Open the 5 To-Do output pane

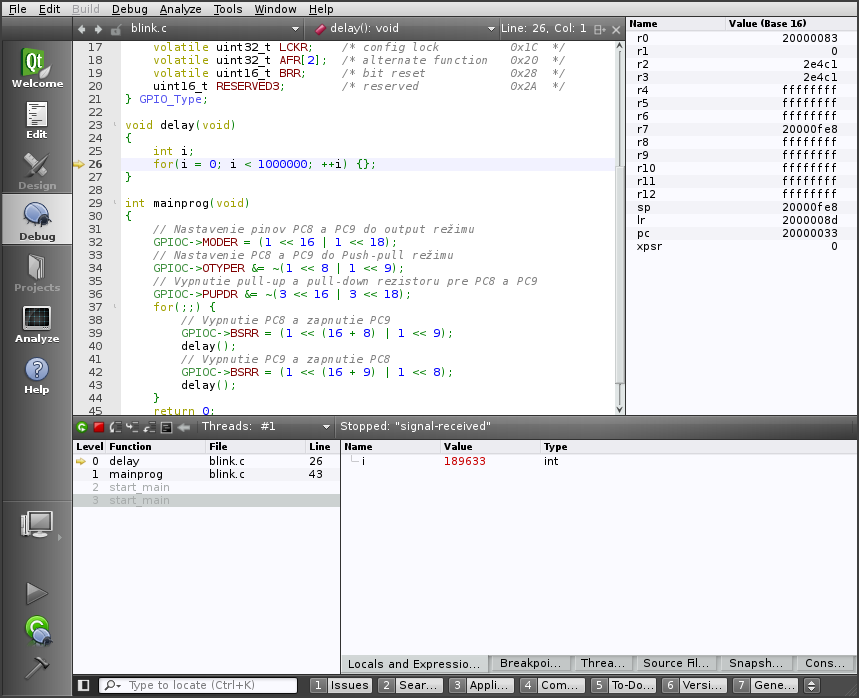pos(623,685)
